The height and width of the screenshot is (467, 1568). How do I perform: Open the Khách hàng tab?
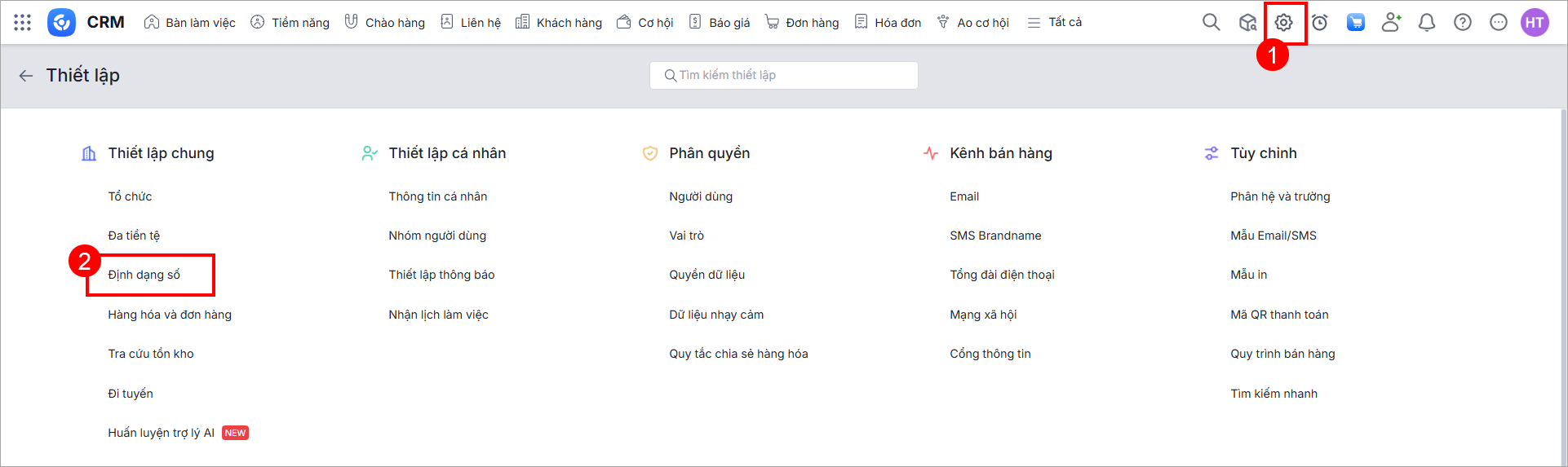pyautogui.click(x=559, y=23)
